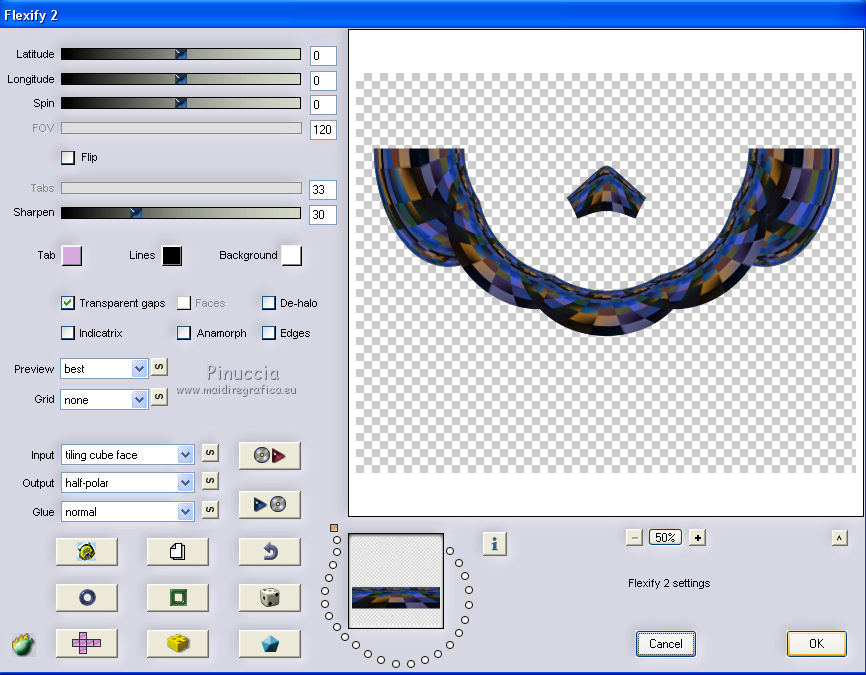The image size is (866, 675).
Task: Open the Tab color swatch
Action: point(72,256)
